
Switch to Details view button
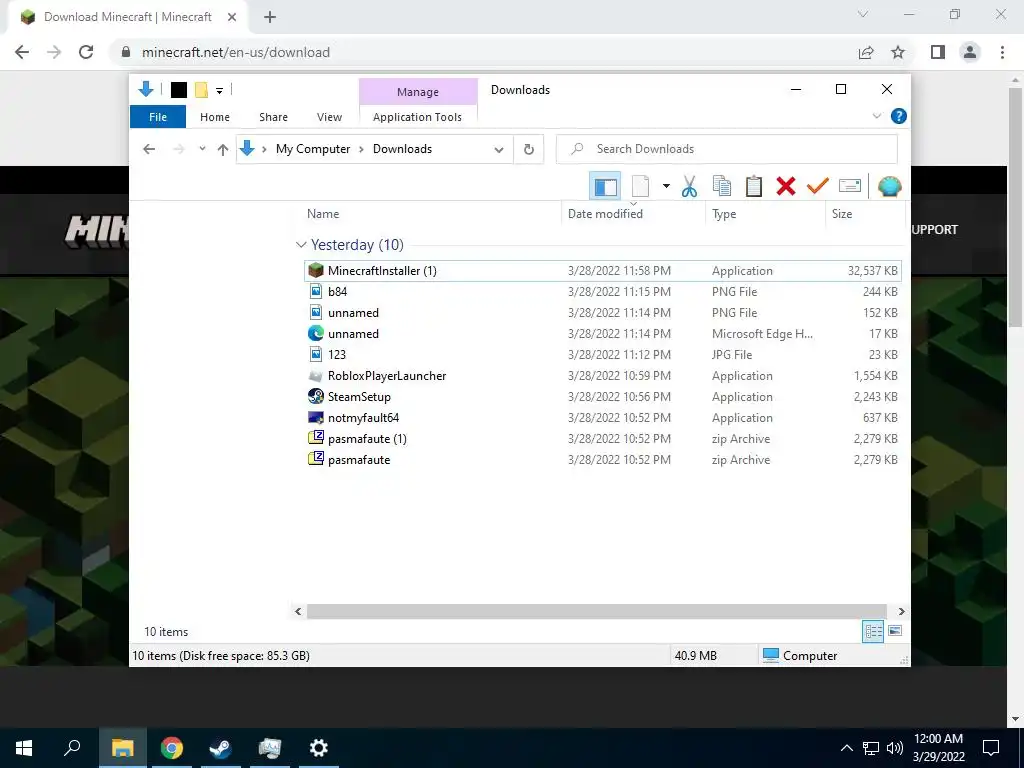point(873,631)
